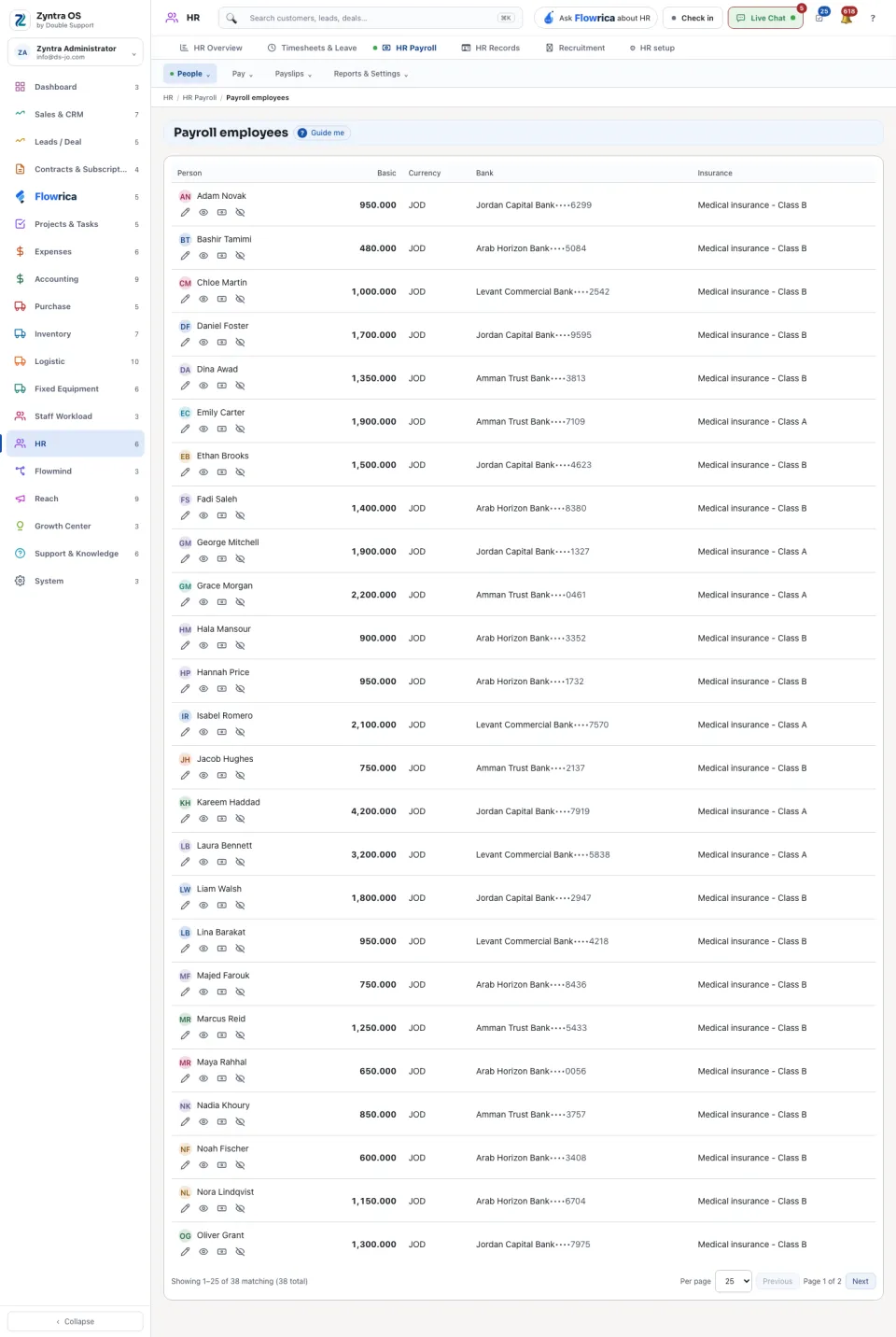
Task: Collapse the sidebar with the Collapse button
Action: 76,1322
